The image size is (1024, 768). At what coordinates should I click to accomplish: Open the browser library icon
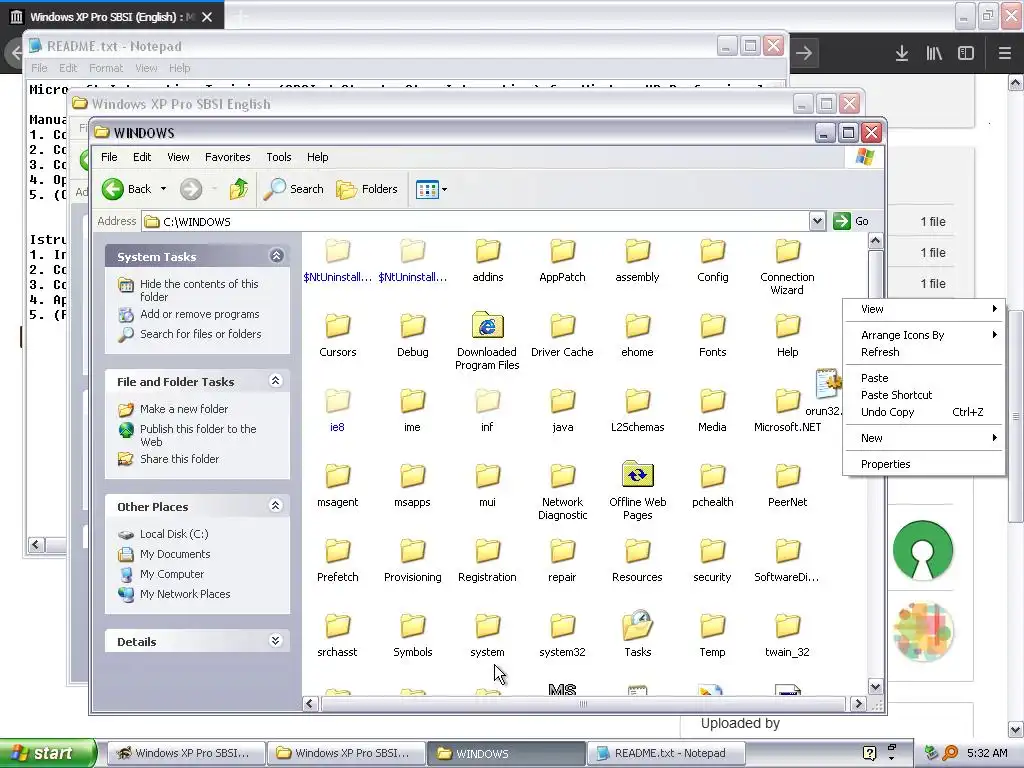coord(934,53)
